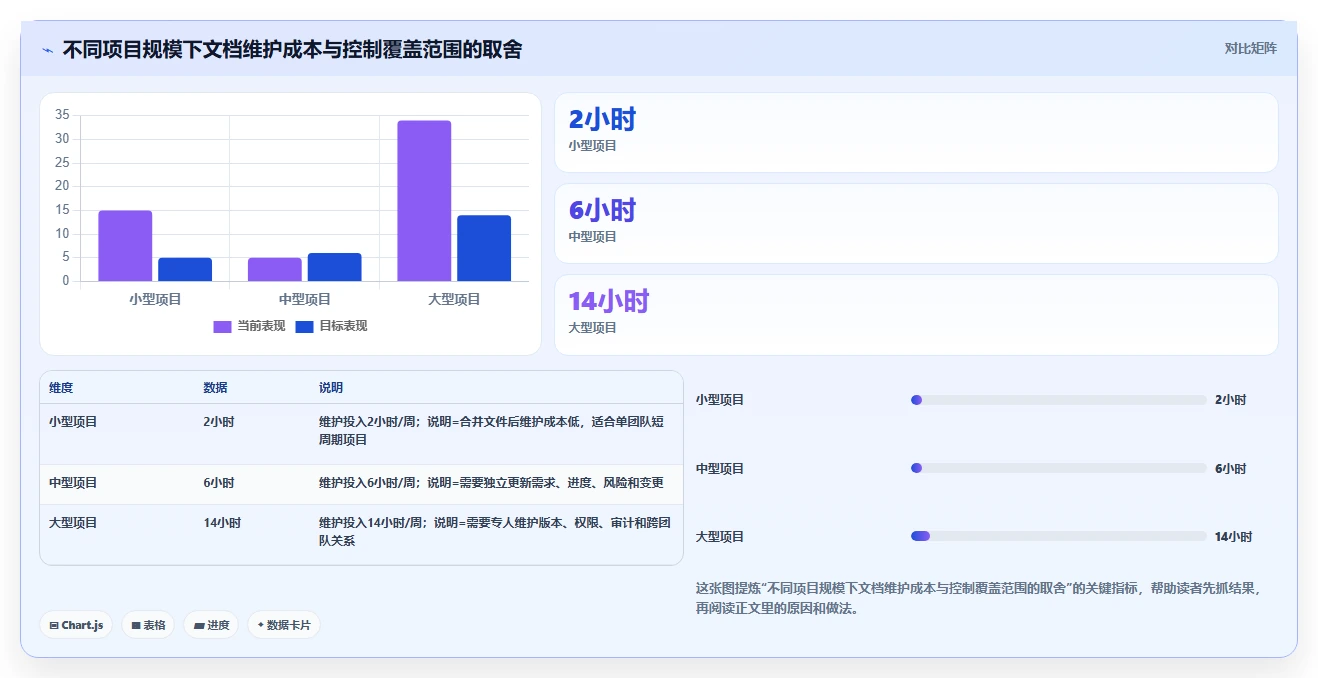Viewport: 1318px width, 678px height.
Task: Click 小型项目 label beside progress bar
Action: (x=720, y=400)
